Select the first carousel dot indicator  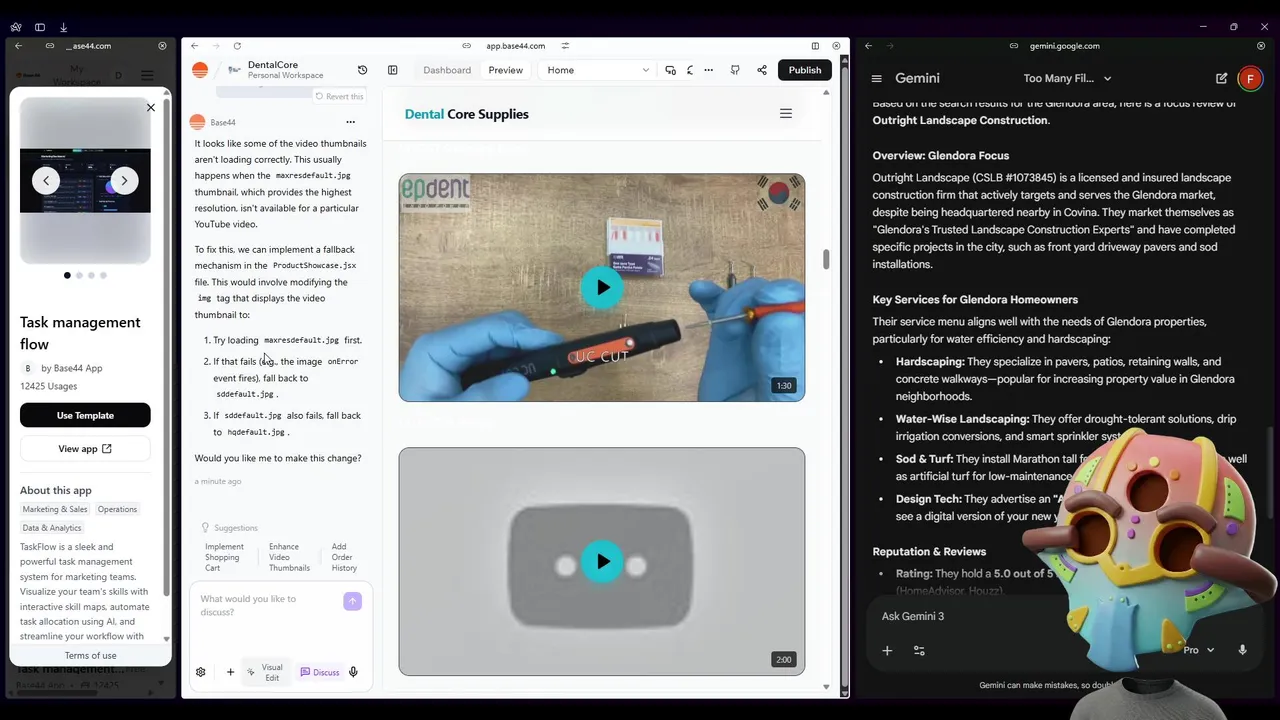coord(67,275)
